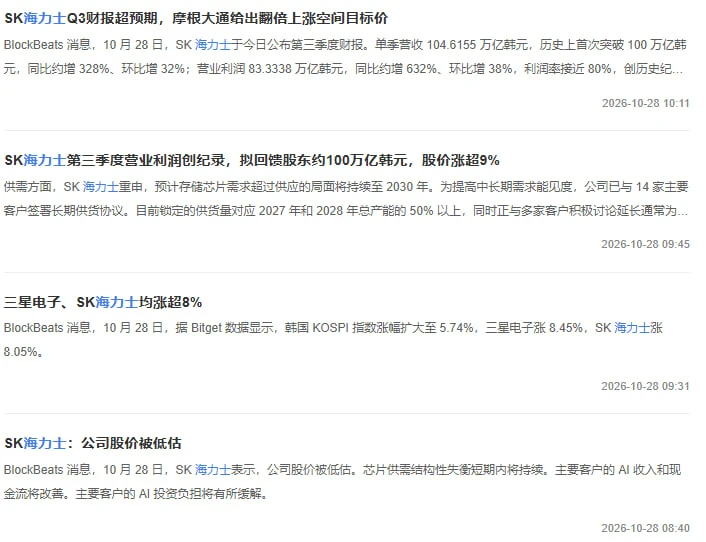Click timestamp 2026-10-28 09:45
The height and width of the screenshot is (542, 706).
(646, 244)
